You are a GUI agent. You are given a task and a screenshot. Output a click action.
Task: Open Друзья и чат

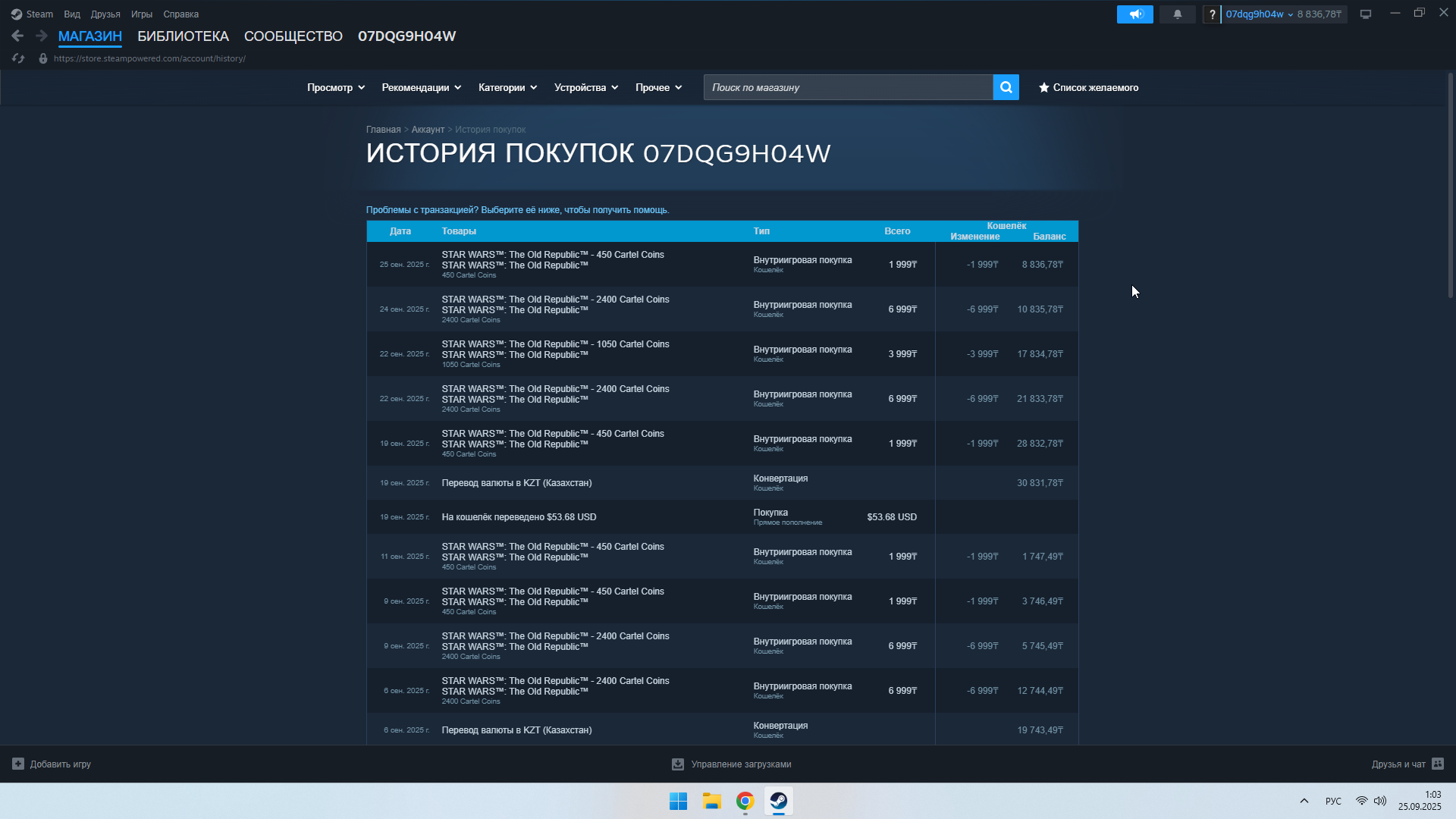coord(1407,764)
